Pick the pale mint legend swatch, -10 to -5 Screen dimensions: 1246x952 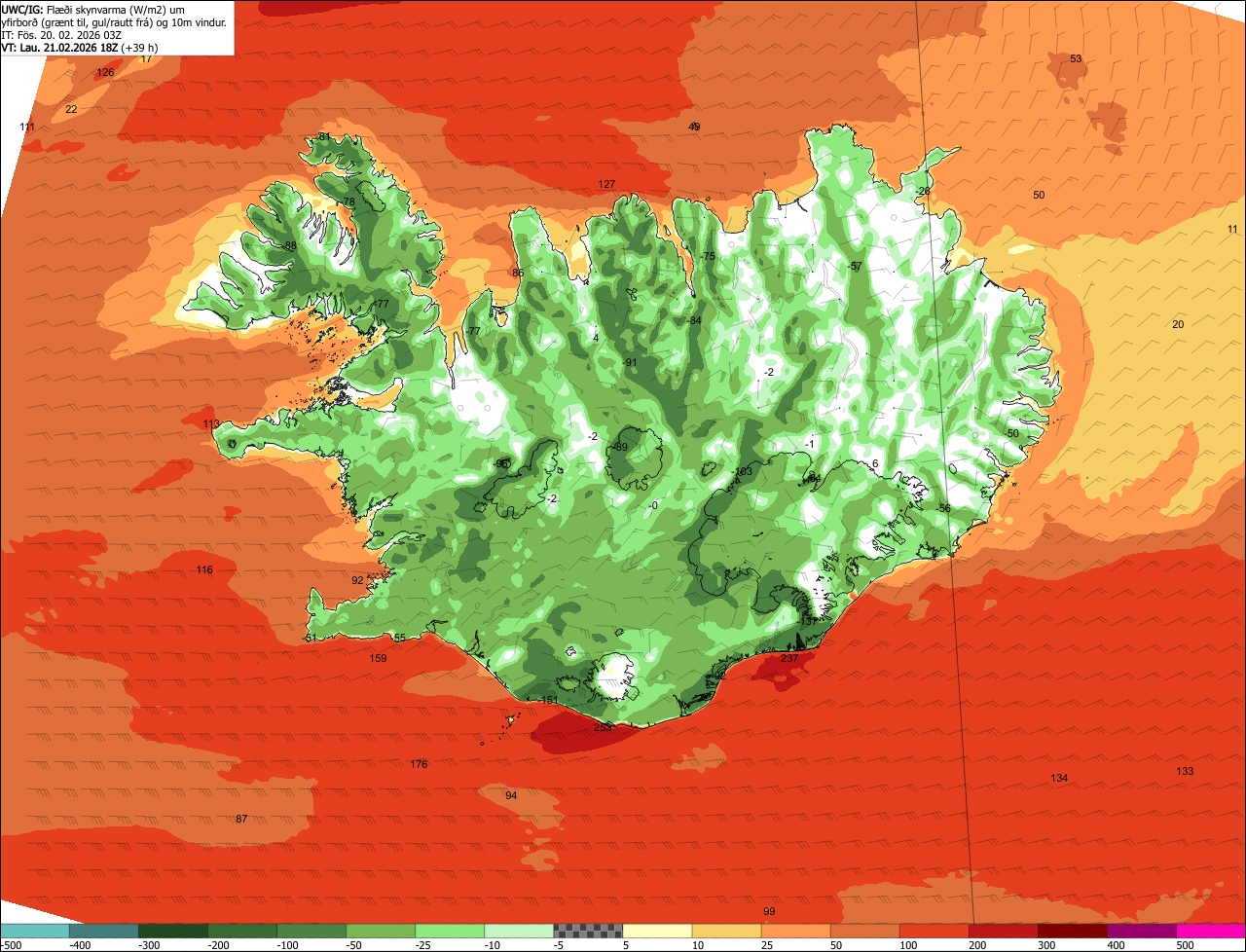click(519, 932)
